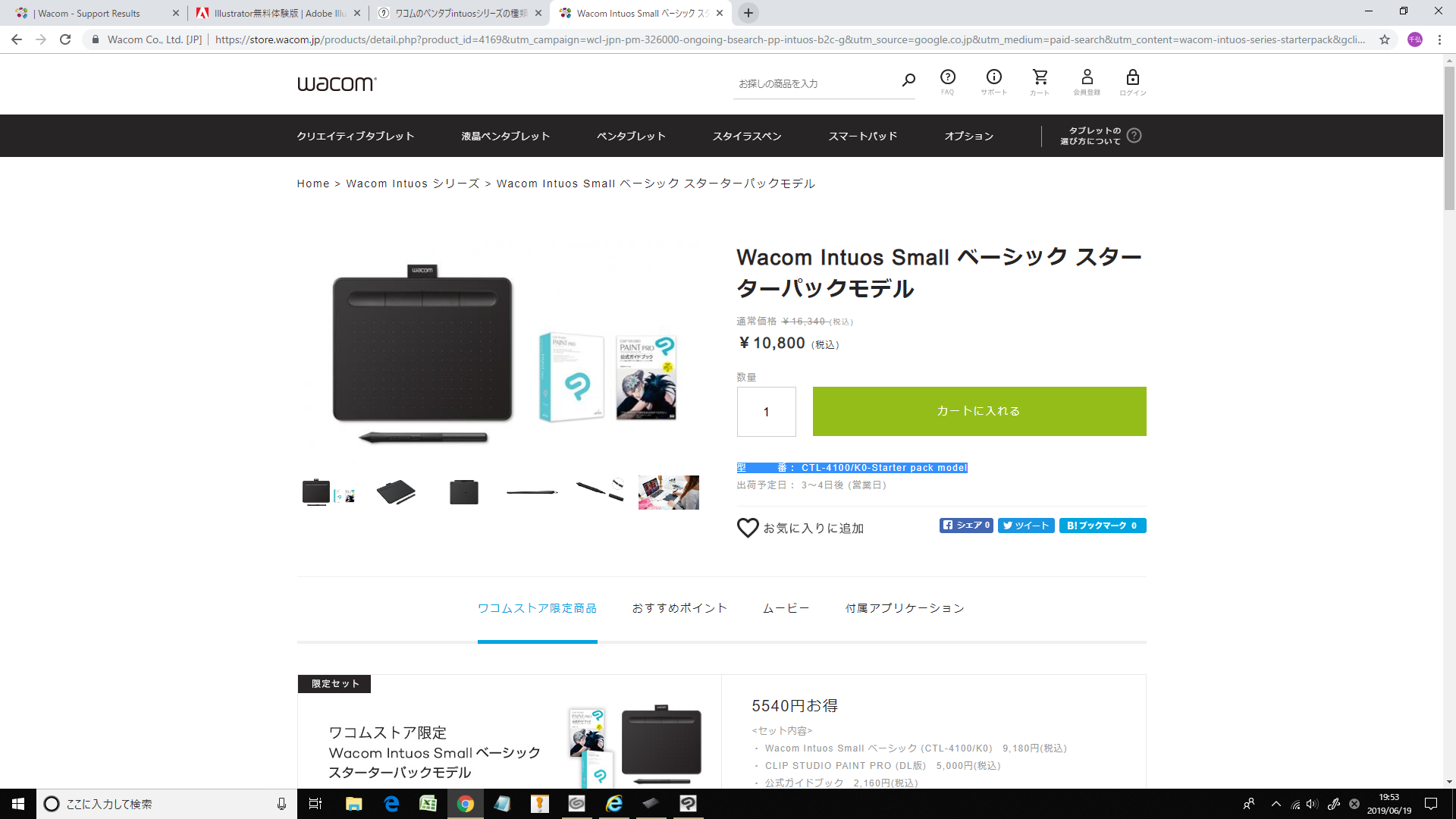1456x819 pixels.
Task: Click the tablet selection guide question icon
Action: coord(1134,136)
